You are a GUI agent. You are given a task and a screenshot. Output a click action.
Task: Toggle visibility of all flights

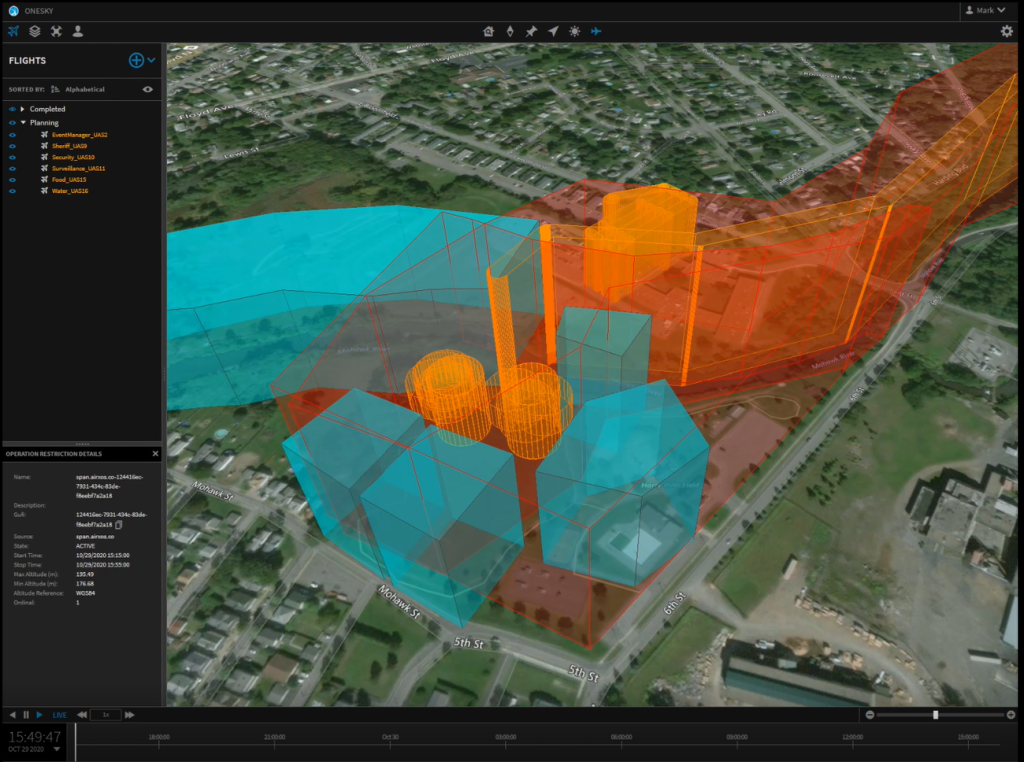tap(148, 89)
